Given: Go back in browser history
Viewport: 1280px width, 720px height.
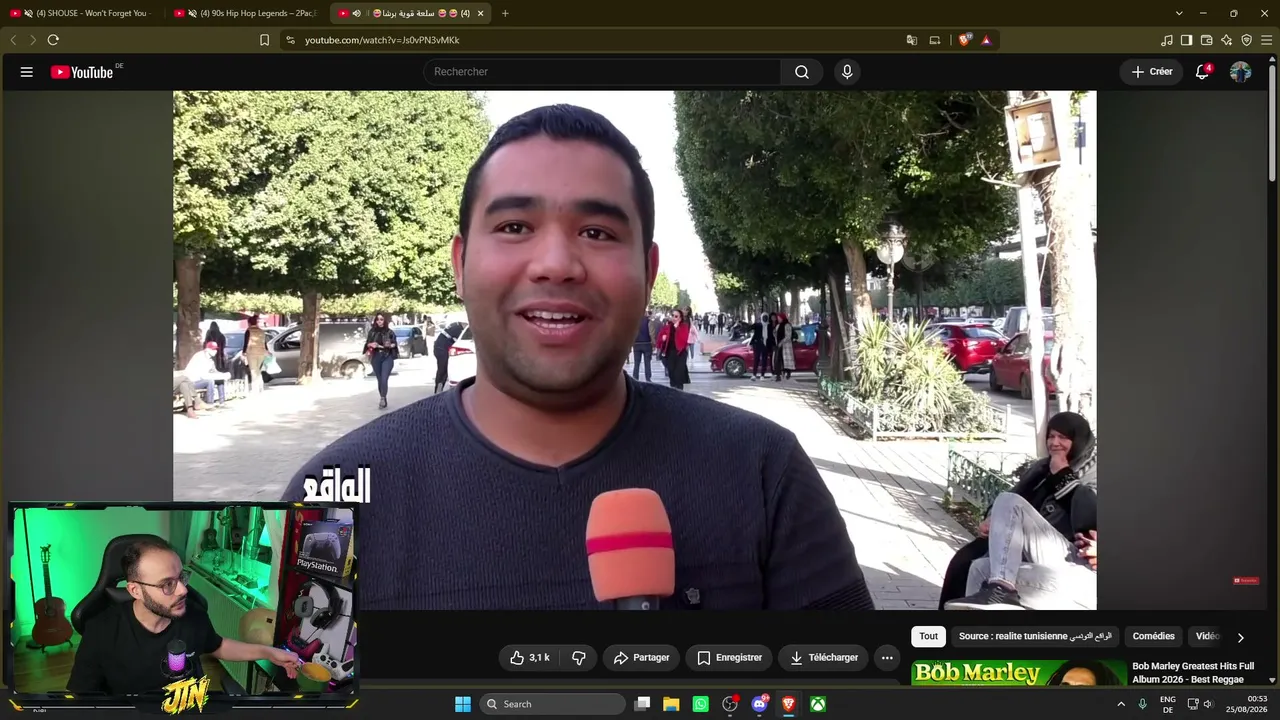Looking at the screenshot, I should (x=13, y=40).
